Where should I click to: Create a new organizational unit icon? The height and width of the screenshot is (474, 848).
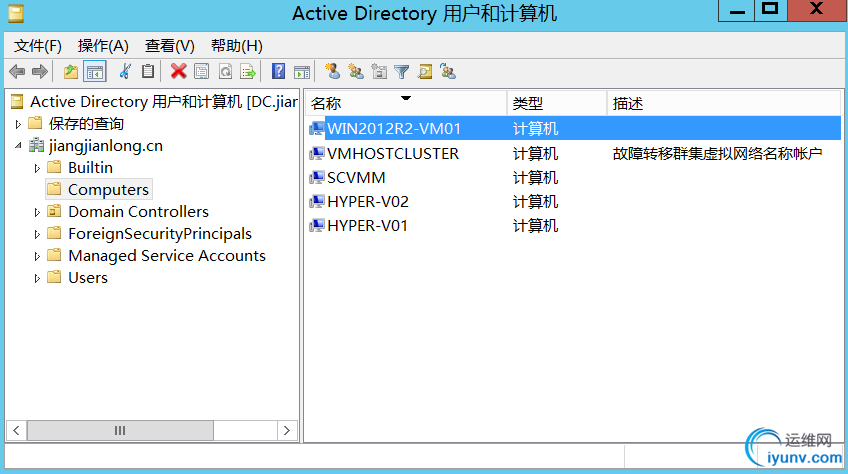coord(379,71)
